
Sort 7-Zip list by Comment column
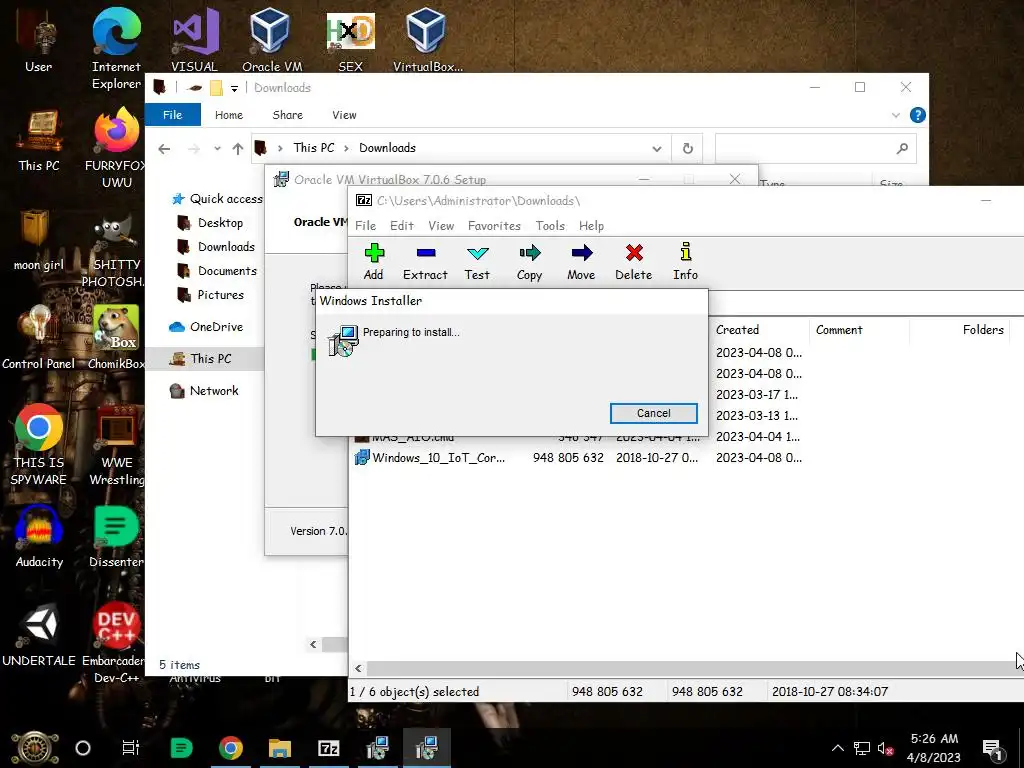click(x=859, y=330)
